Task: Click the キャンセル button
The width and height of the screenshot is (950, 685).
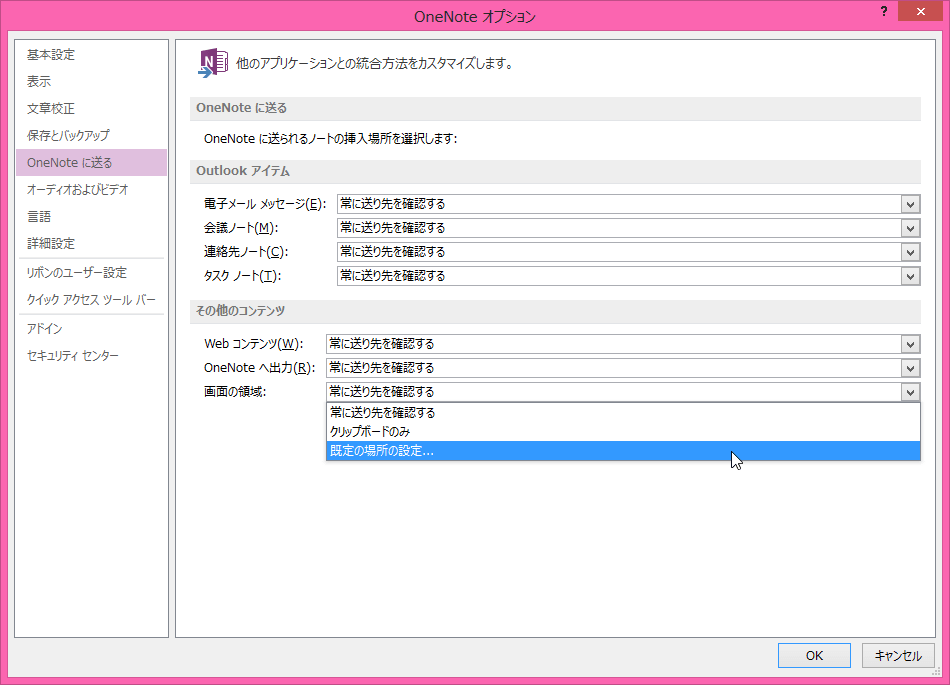Action: [898, 655]
